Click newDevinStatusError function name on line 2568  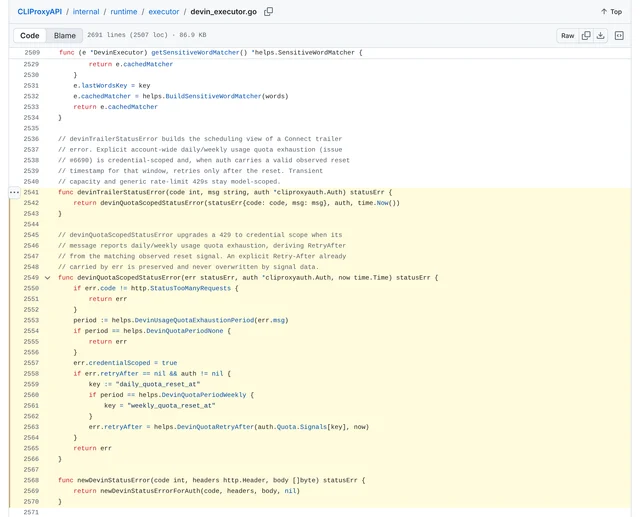(x=113, y=480)
